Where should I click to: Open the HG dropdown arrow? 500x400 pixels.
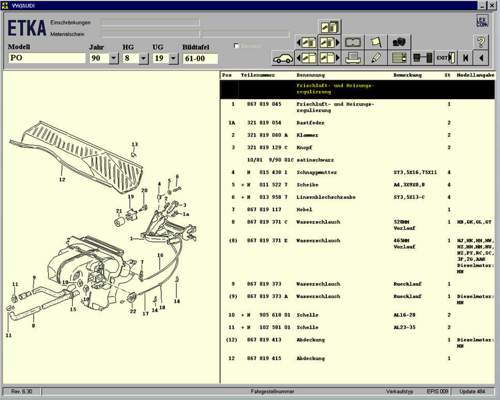(x=143, y=58)
